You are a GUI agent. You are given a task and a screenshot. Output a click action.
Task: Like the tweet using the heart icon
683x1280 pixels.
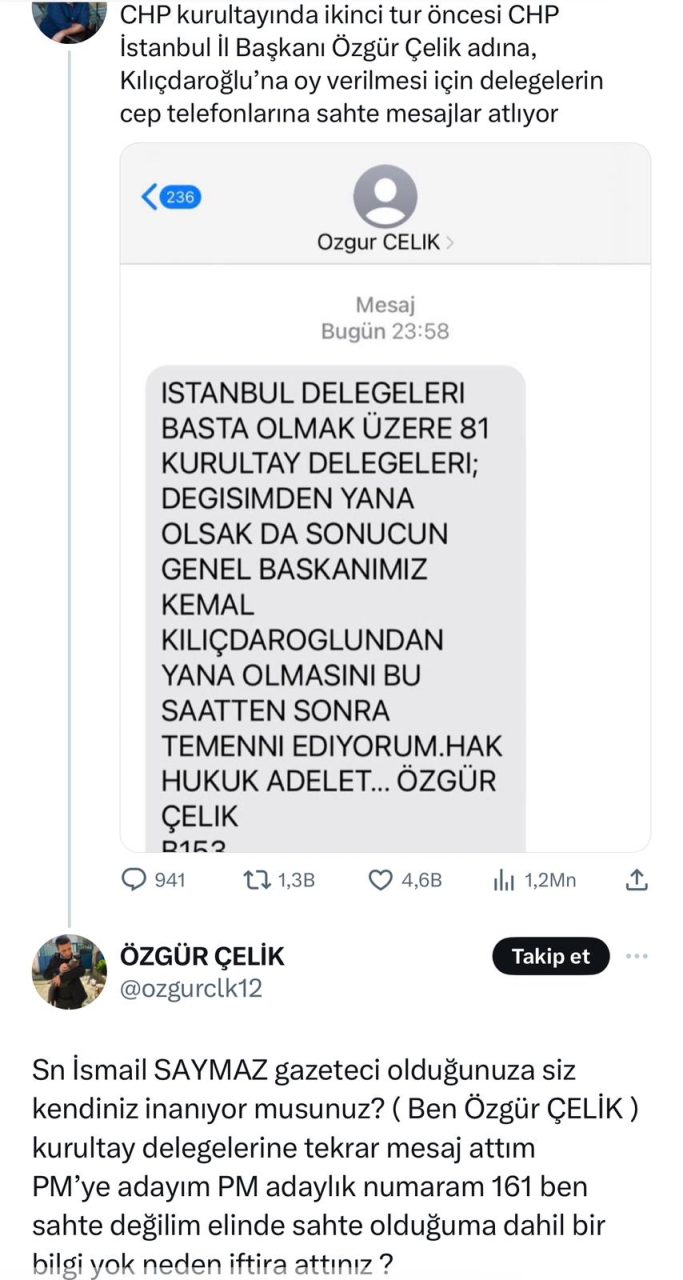click(380, 880)
